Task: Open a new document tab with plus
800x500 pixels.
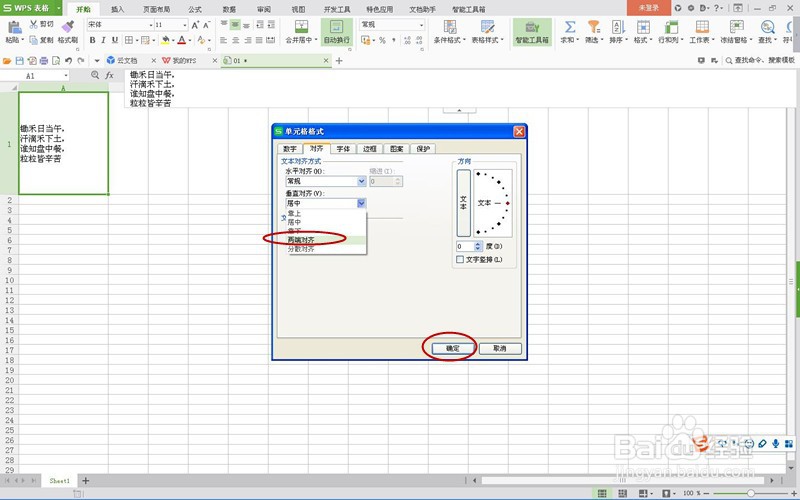Action: pos(339,61)
